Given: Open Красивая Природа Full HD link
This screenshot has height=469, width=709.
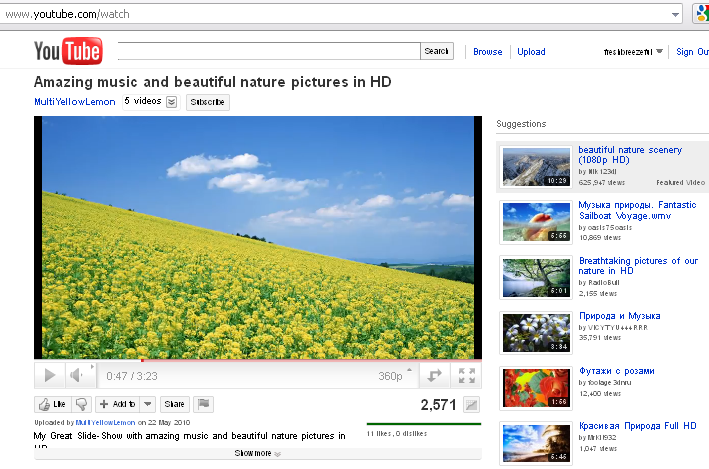Looking at the screenshot, I should [638, 426].
